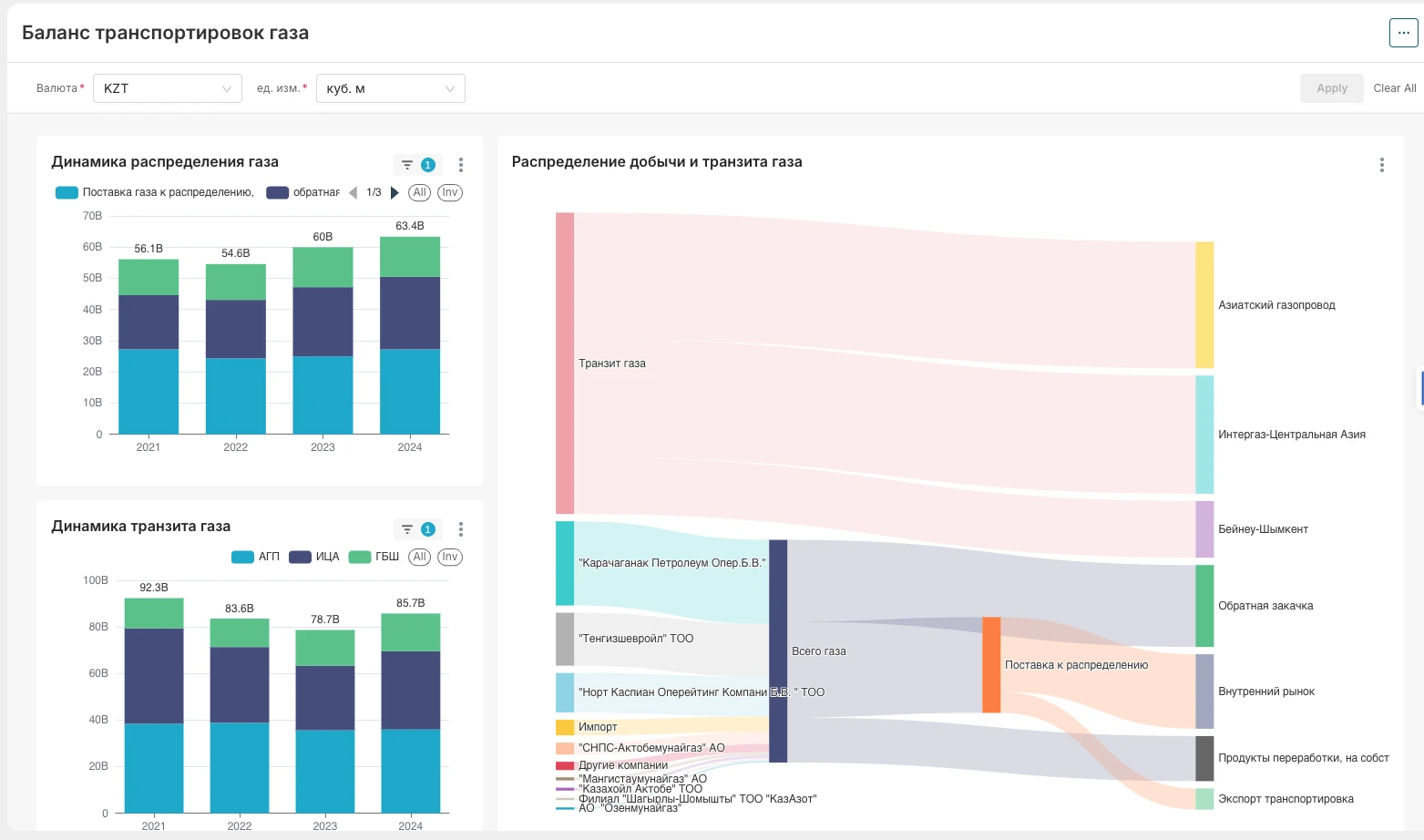Open the dashboard ellipsis menu at top right
Screen dimensions: 1424x840
click(1403, 33)
